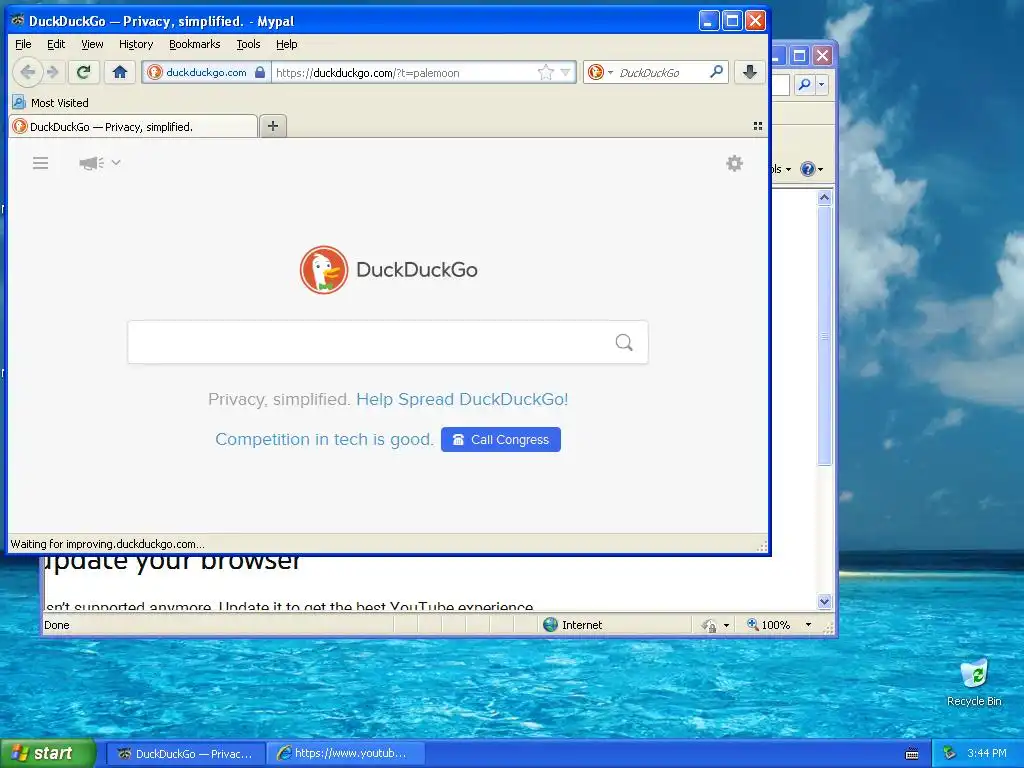Select the DuckDuckGo — Privacy, simplified tab
Viewport: 1024px width, 768px height.
pyautogui.click(x=133, y=127)
